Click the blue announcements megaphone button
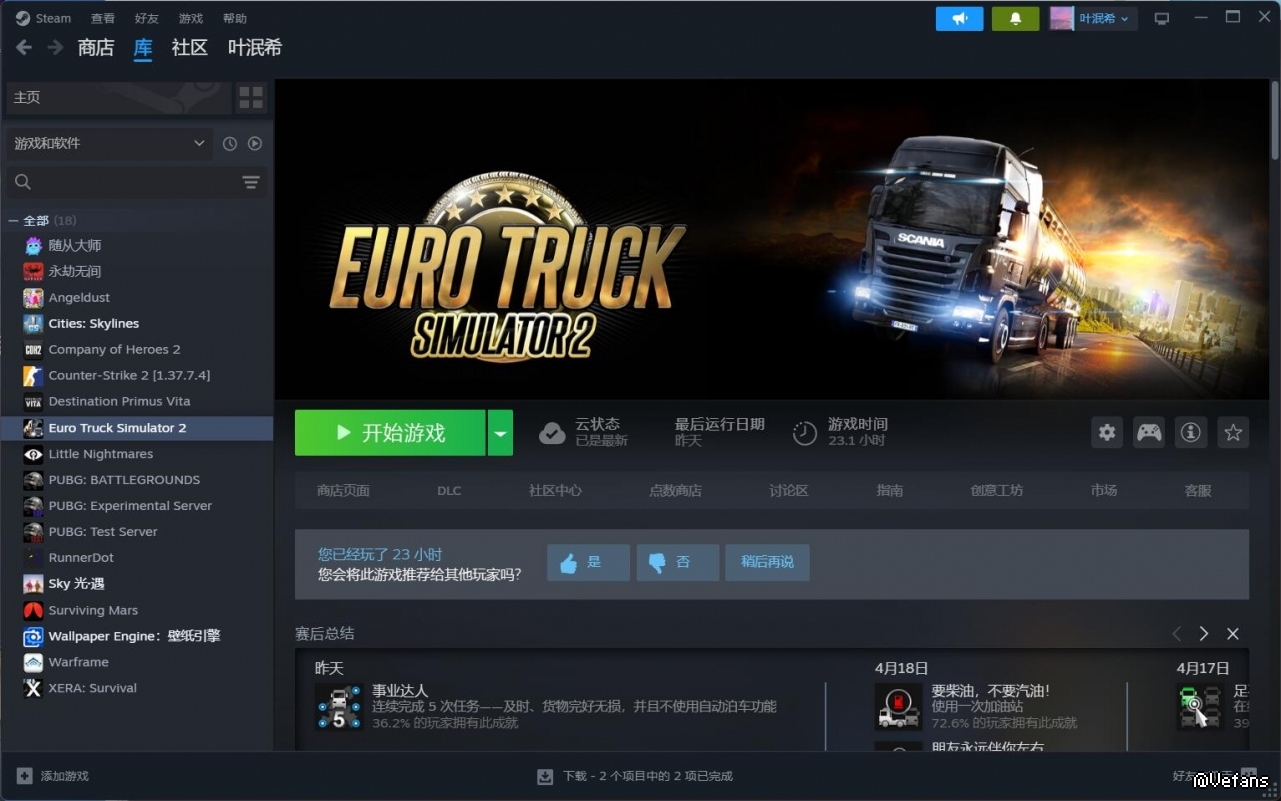The width and height of the screenshot is (1281, 801). 960,18
